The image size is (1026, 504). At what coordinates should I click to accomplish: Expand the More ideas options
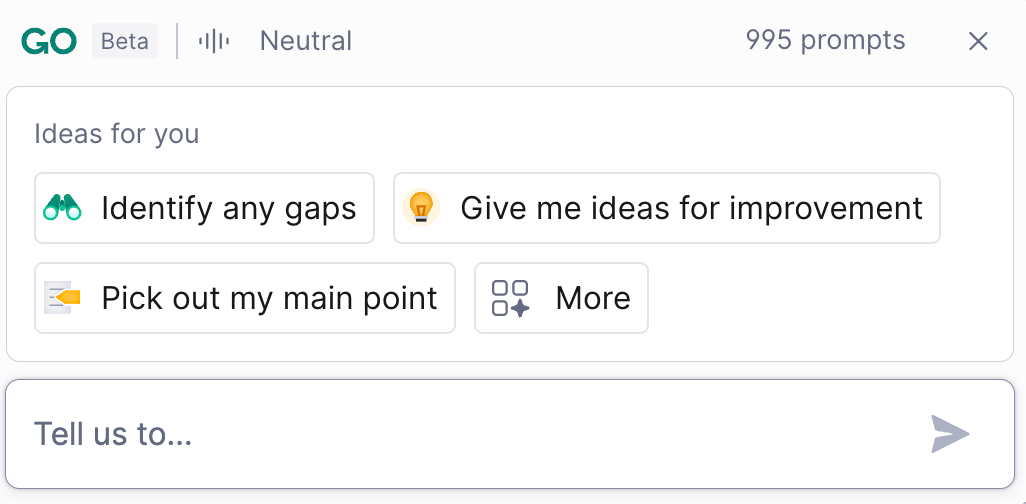point(561,298)
